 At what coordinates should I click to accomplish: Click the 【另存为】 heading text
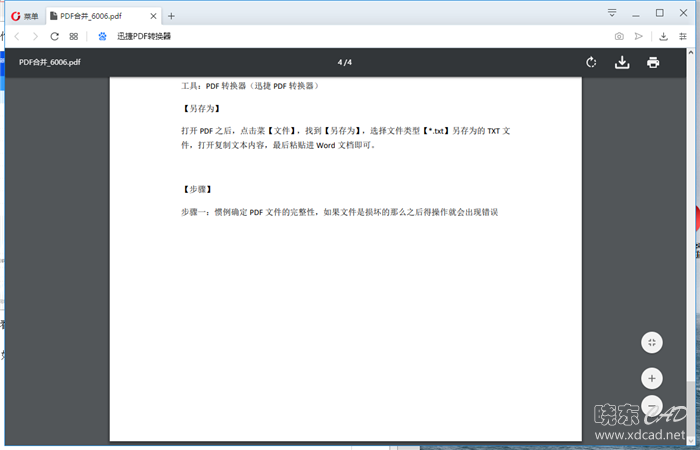coord(201,108)
